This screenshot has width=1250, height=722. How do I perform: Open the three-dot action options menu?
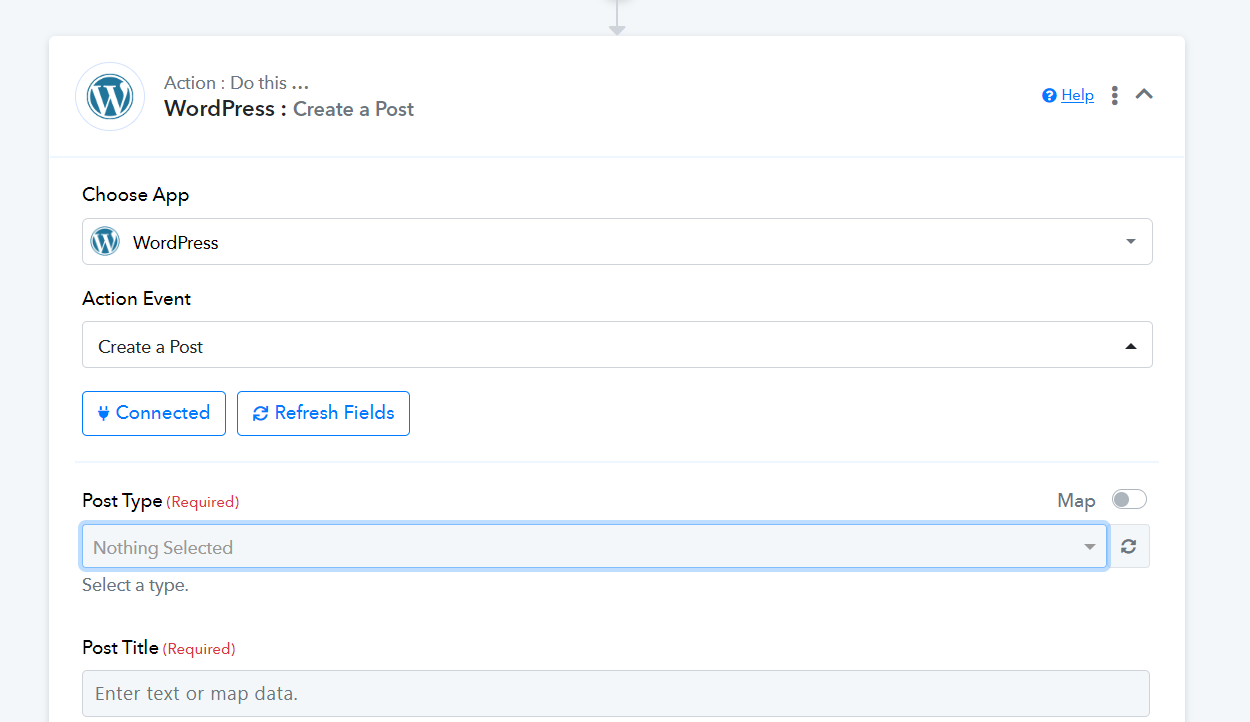click(1114, 95)
